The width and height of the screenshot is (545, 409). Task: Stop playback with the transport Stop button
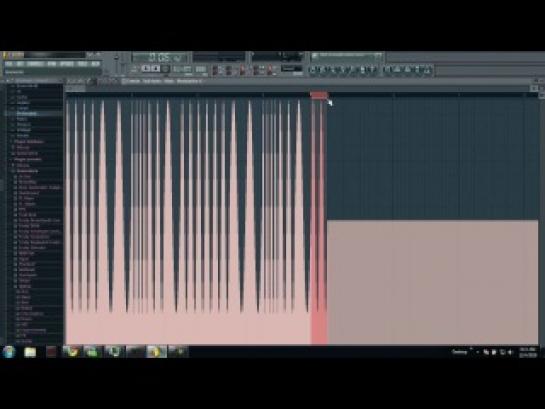point(155,68)
